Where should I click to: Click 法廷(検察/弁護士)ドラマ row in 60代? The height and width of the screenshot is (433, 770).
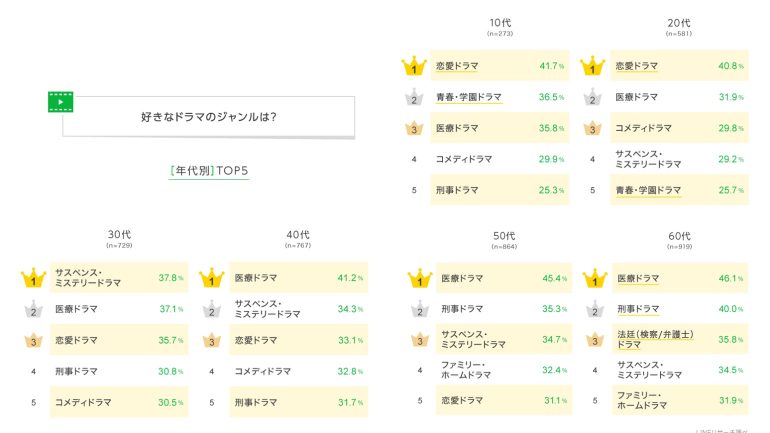point(679,341)
